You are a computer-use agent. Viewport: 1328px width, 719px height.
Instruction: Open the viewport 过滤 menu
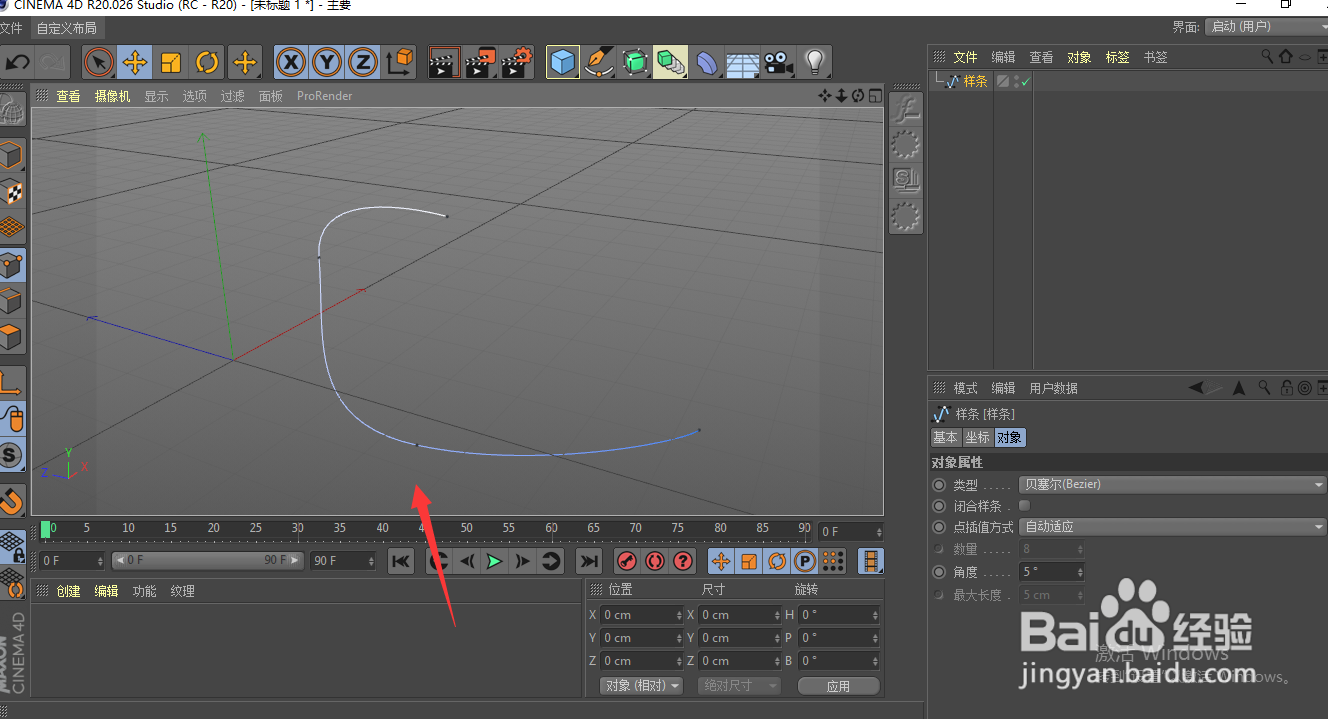coord(232,96)
